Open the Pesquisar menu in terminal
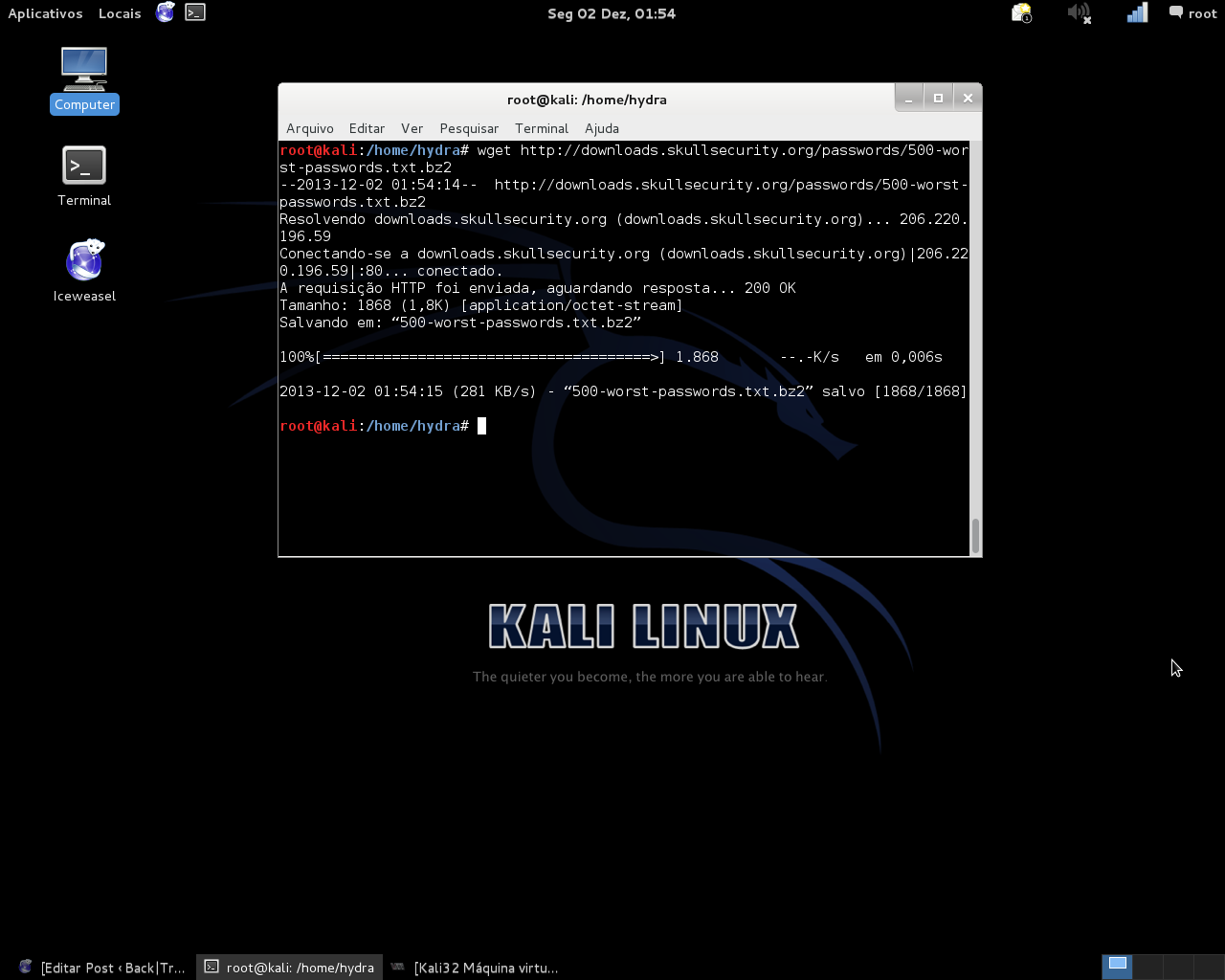Viewport: 1225px width, 980px height. (x=469, y=128)
